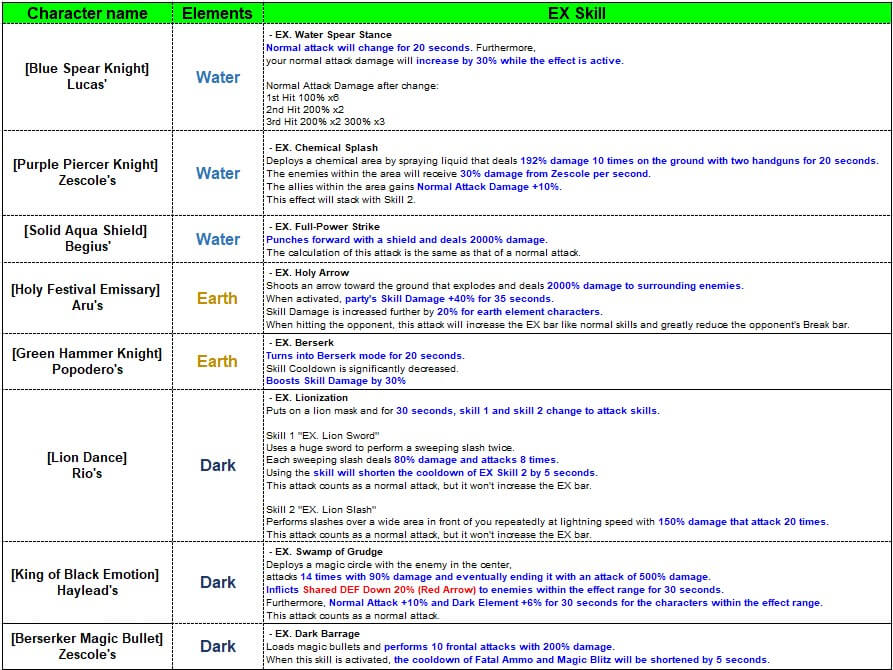Click the "EX. Chemical Splash" skill title

coord(322,148)
